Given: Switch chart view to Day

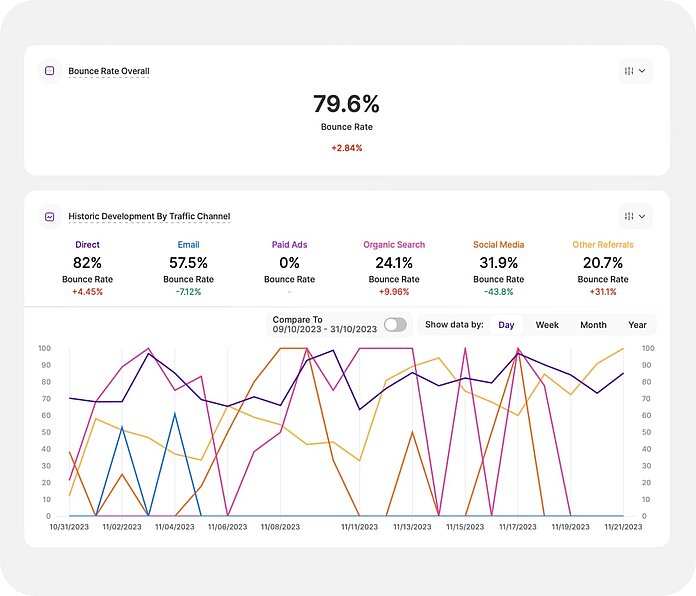Looking at the screenshot, I should pos(507,325).
